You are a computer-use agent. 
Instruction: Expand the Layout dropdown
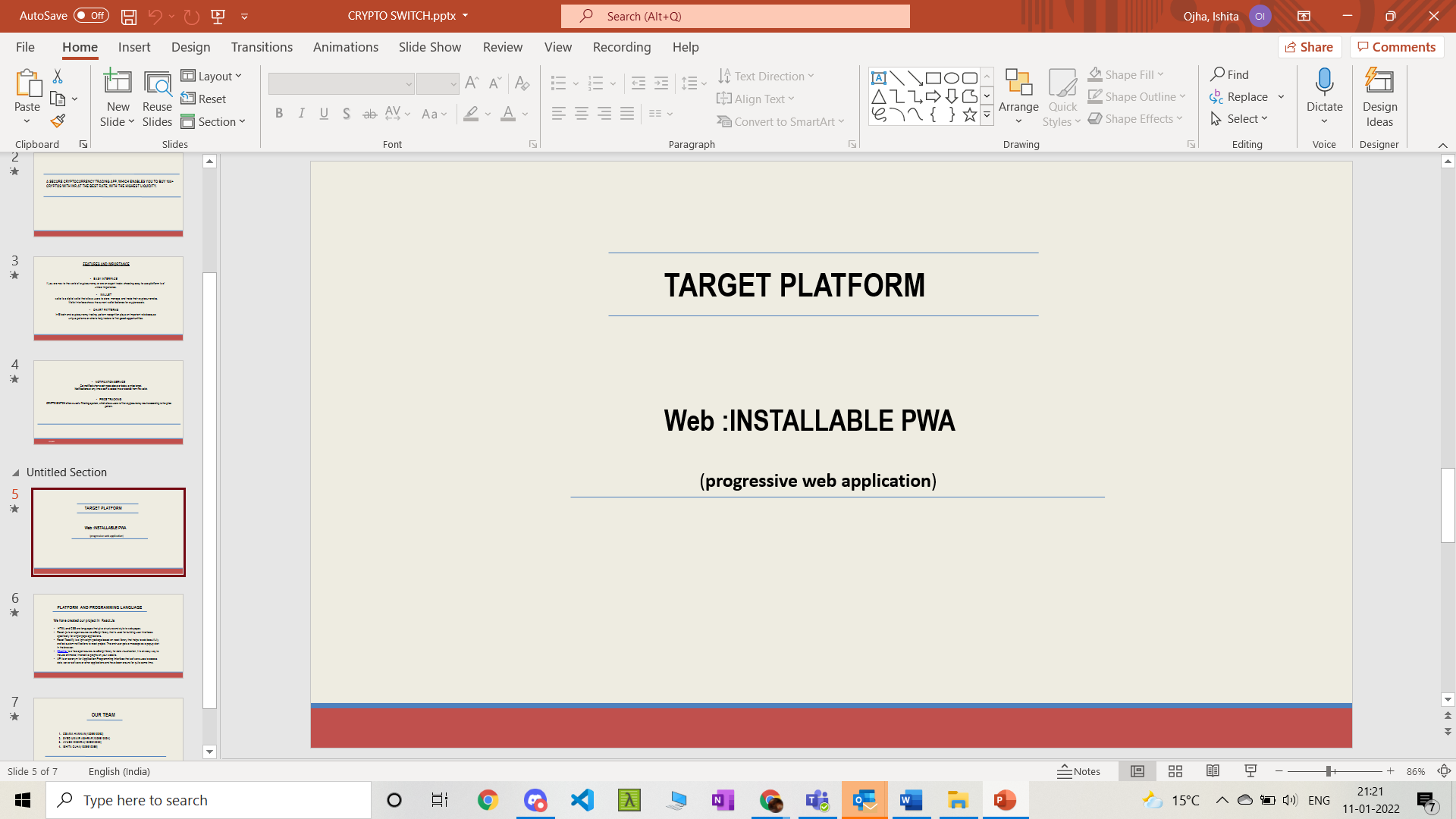click(212, 76)
